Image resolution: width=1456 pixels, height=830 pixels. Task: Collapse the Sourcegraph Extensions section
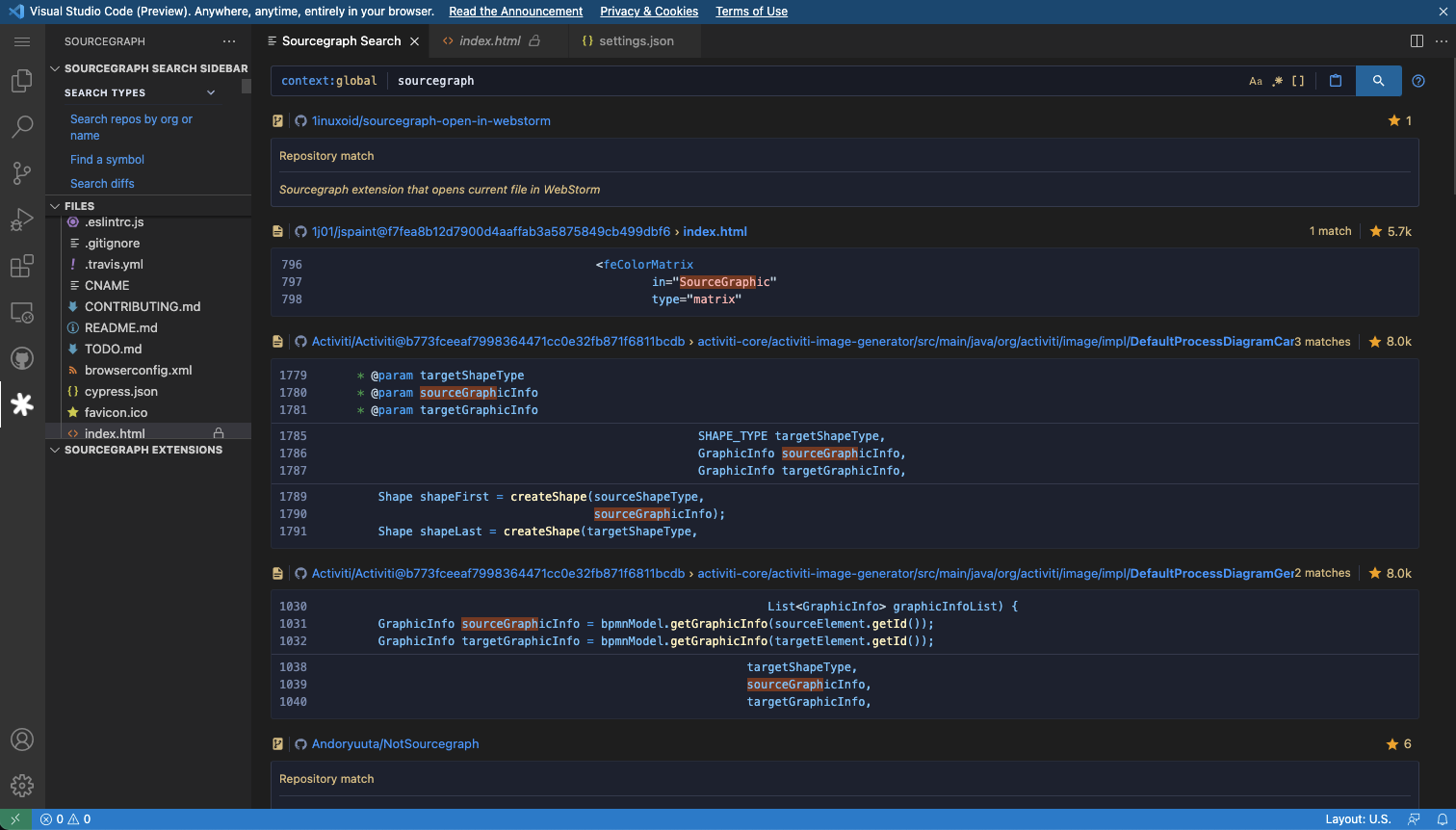point(55,450)
